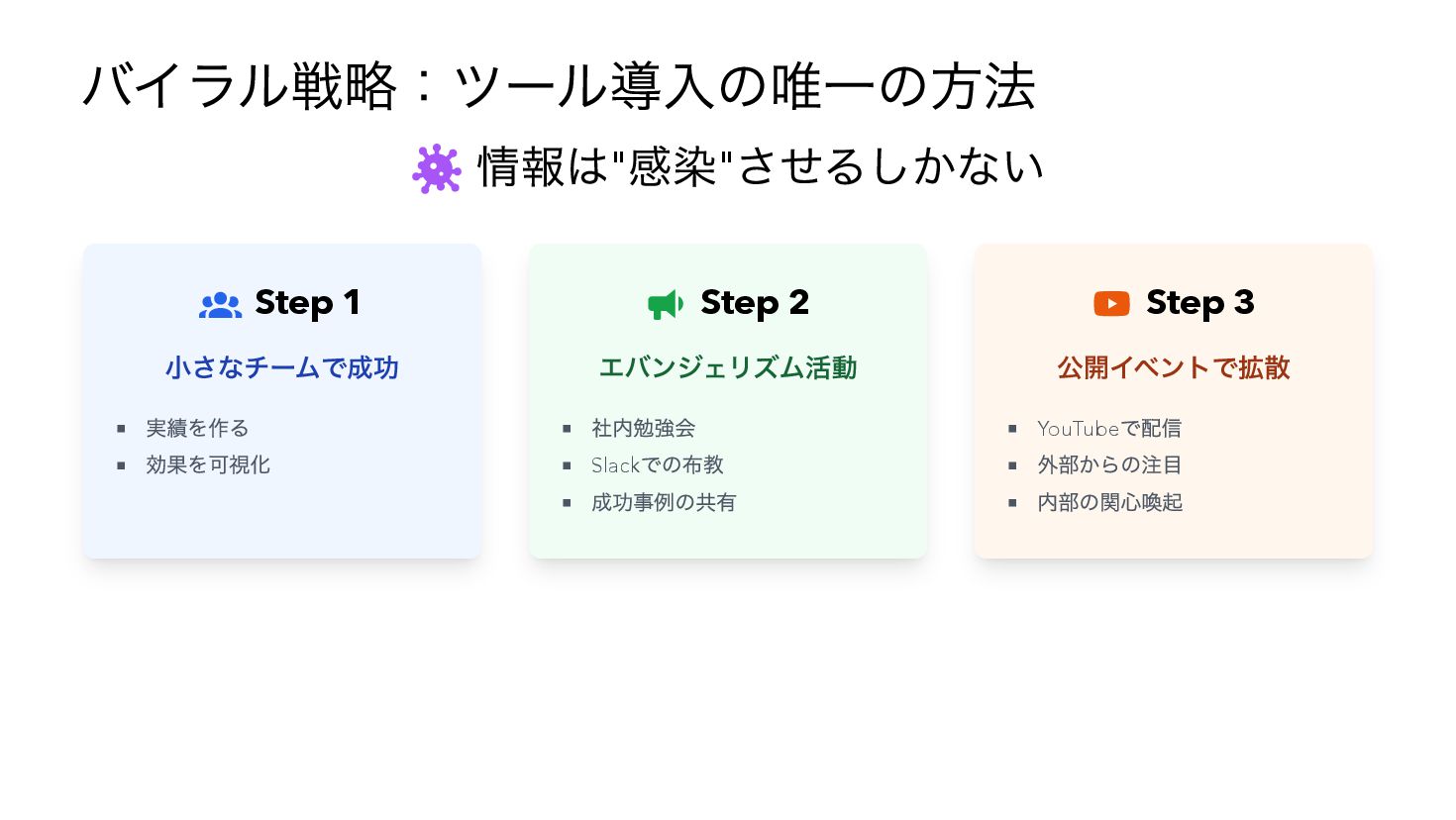Image resolution: width=1456 pixels, height=820 pixels.
Task: Click the green megaphone icon
Action: point(666,304)
